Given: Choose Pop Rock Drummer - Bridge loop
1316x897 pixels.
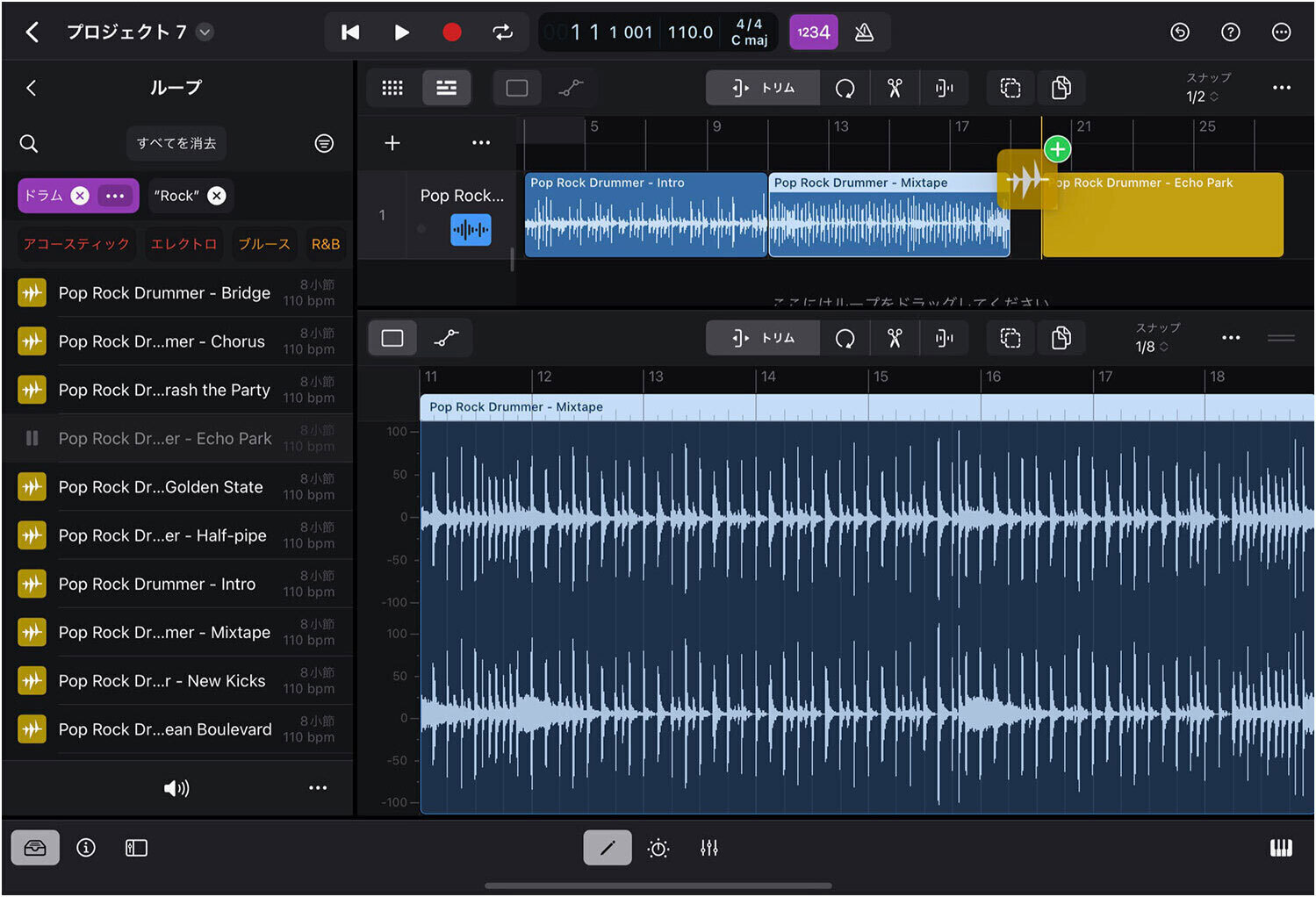Looking at the screenshot, I should pos(164,293).
